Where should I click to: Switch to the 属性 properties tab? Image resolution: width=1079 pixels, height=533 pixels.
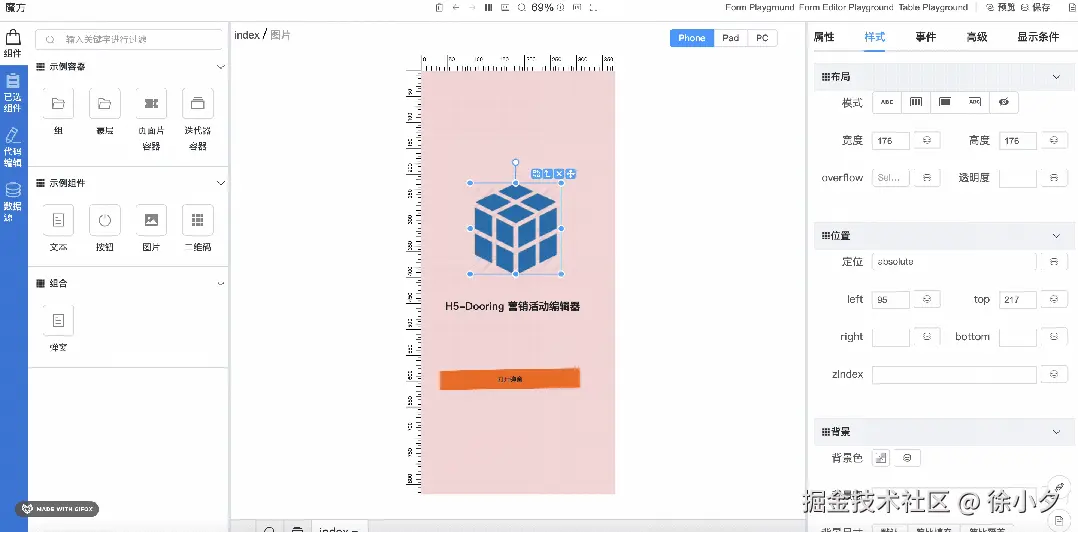pos(824,37)
